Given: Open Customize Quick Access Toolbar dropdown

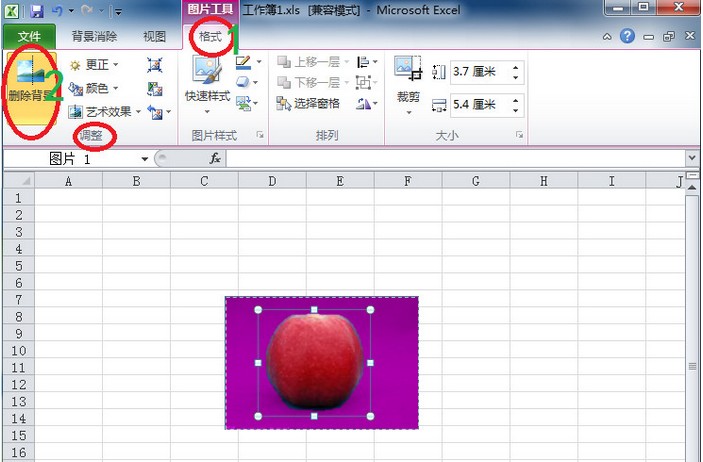Looking at the screenshot, I should point(117,11).
